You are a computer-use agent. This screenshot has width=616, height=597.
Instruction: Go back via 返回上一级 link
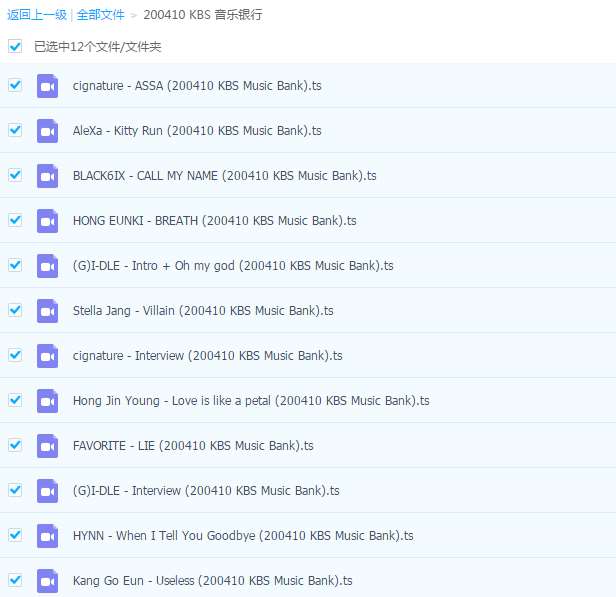click(37, 15)
